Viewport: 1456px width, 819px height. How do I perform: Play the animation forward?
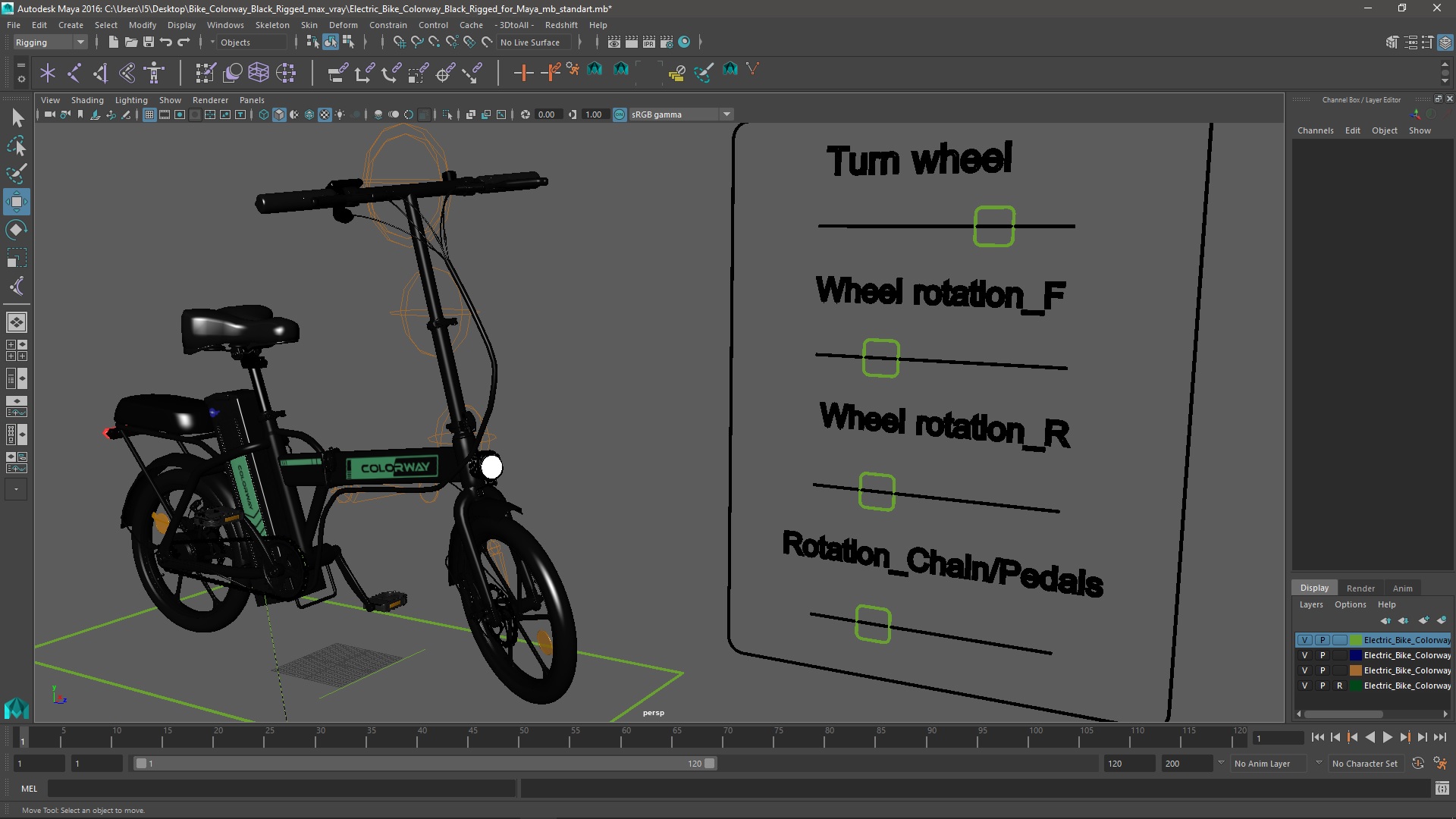tap(1387, 737)
